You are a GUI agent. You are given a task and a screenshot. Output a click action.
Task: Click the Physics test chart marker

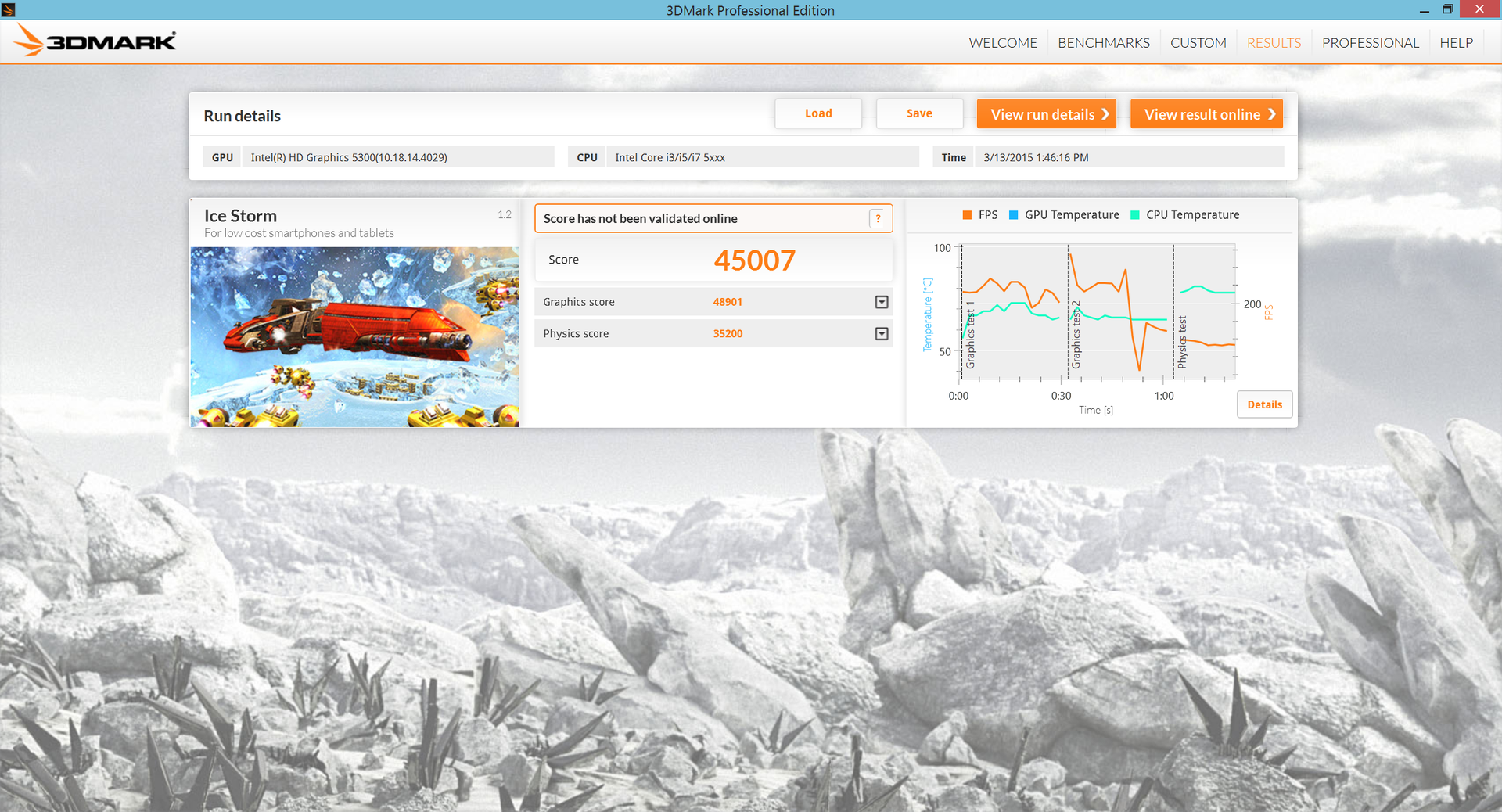coord(1182,342)
